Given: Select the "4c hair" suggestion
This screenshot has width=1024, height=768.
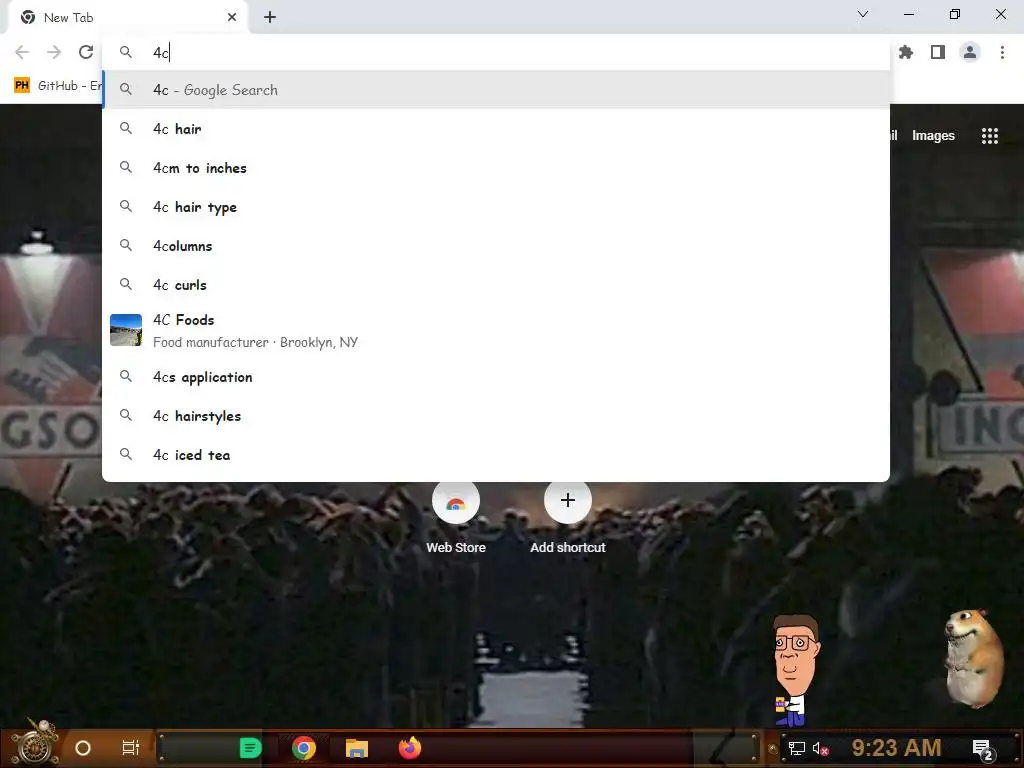Looking at the screenshot, I should click(x=496, y=129).
